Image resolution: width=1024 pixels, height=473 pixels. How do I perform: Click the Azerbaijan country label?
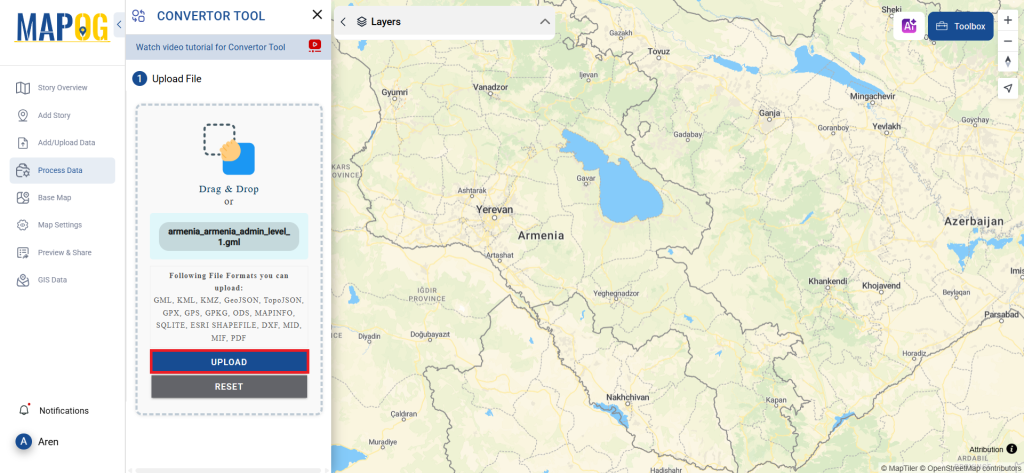[x=974, y=222]
